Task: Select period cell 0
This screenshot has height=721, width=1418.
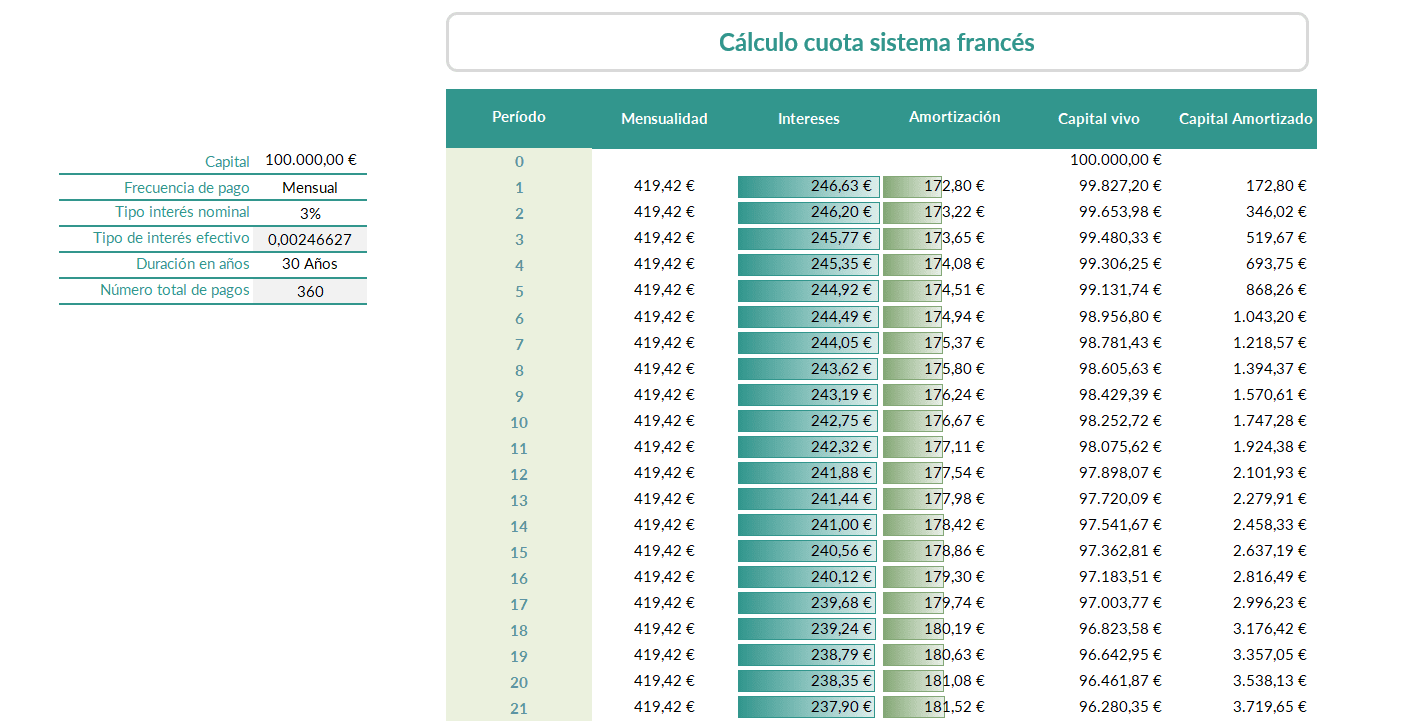Action: (x=519, y=161)
